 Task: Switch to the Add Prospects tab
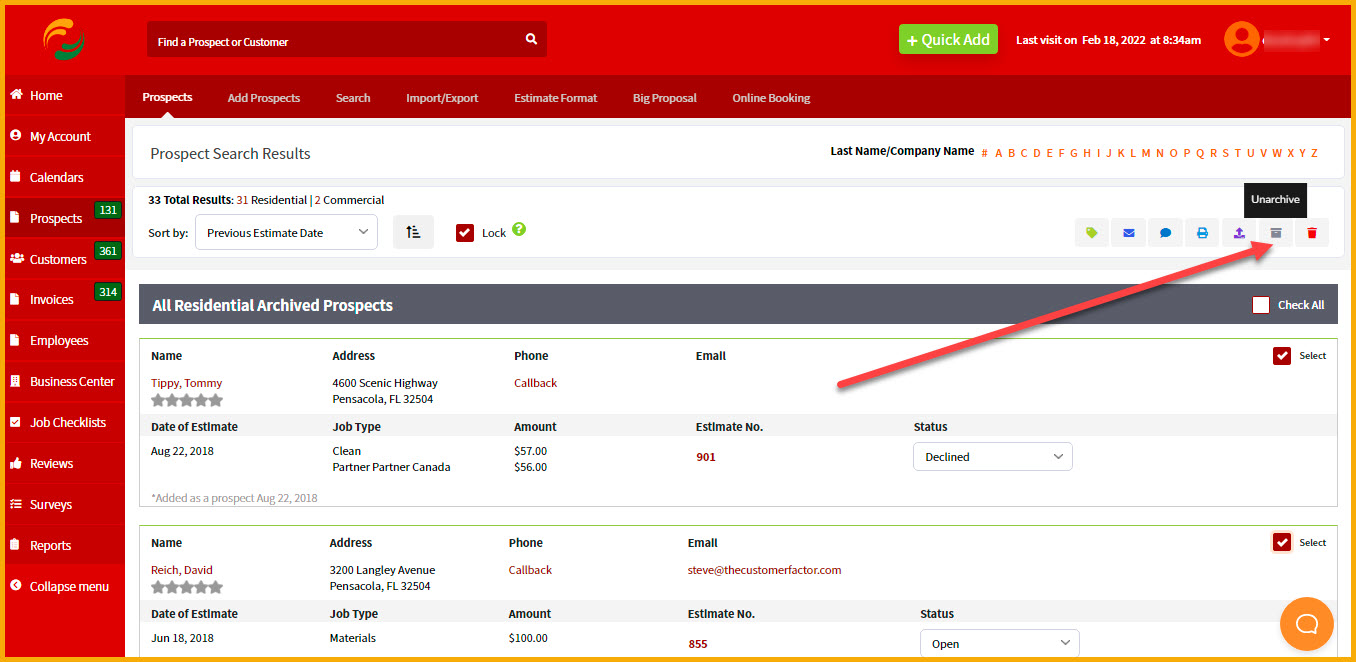coord(264,98)
